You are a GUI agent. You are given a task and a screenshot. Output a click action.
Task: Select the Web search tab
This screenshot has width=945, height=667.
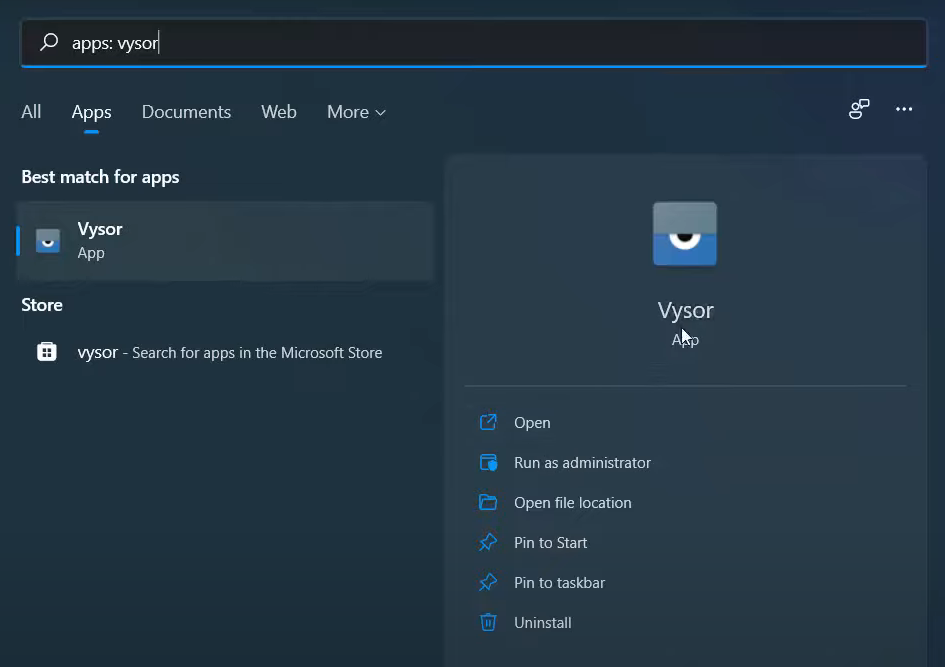[x=278, y=112]
